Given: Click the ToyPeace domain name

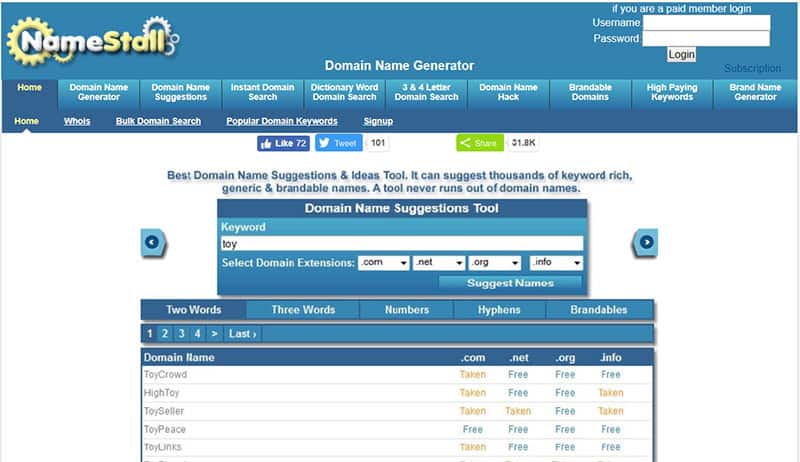Looking at the screenshot, I should [x=165, y=430].
